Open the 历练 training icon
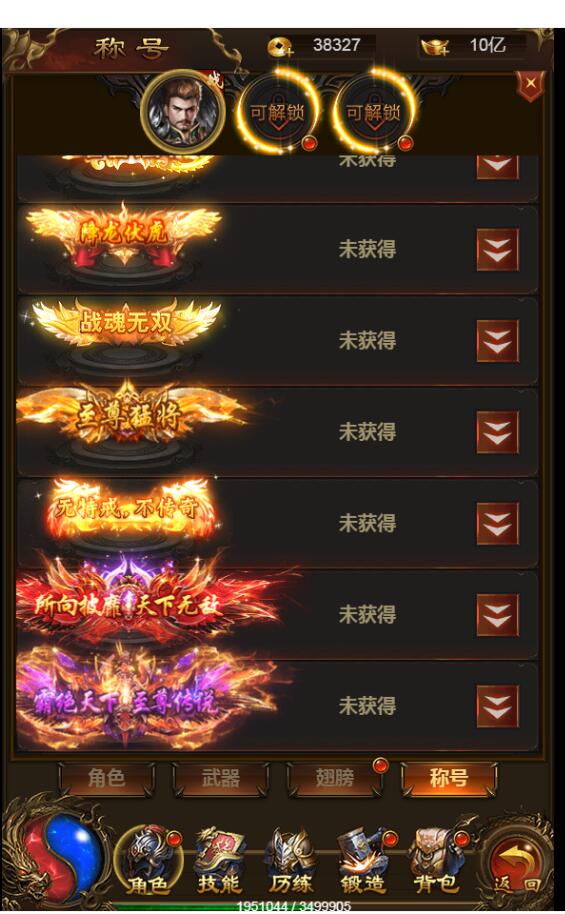The image size is (565, 914). (291, 860)
